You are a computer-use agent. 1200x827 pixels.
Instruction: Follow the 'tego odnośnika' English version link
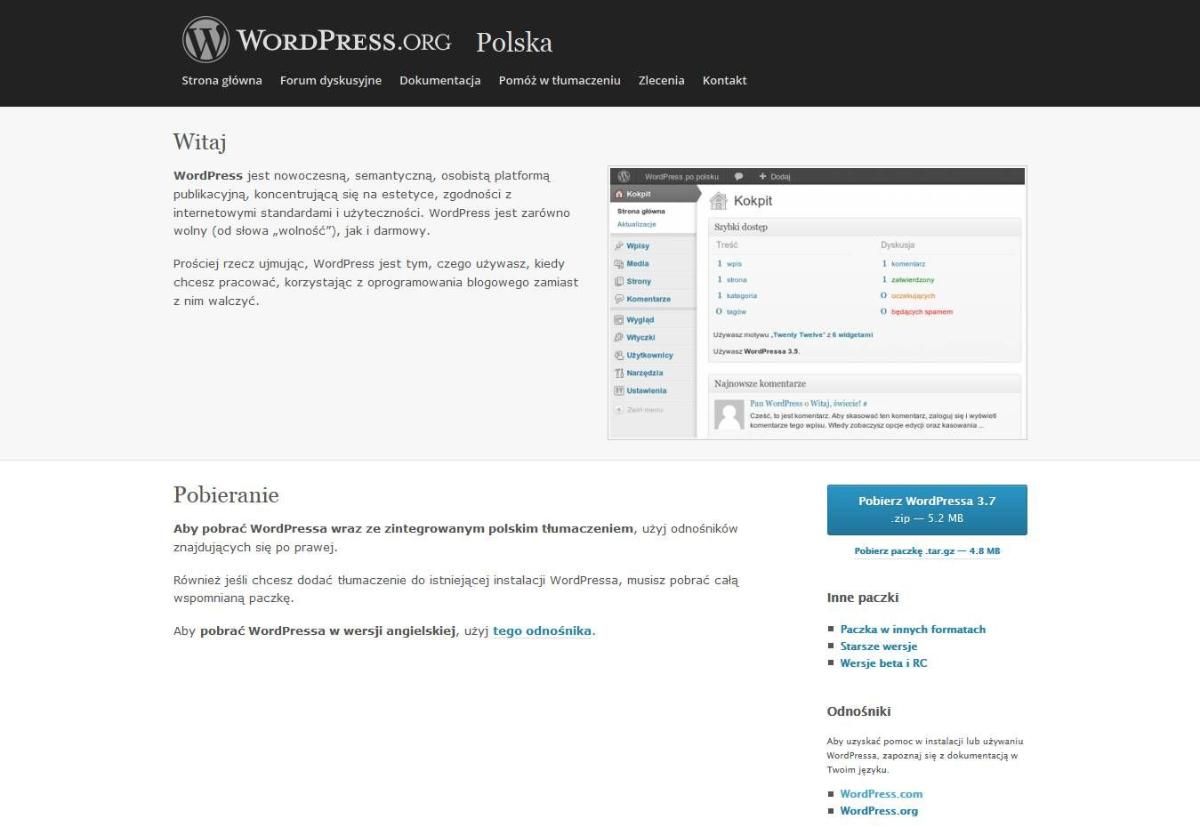(542, 631)
